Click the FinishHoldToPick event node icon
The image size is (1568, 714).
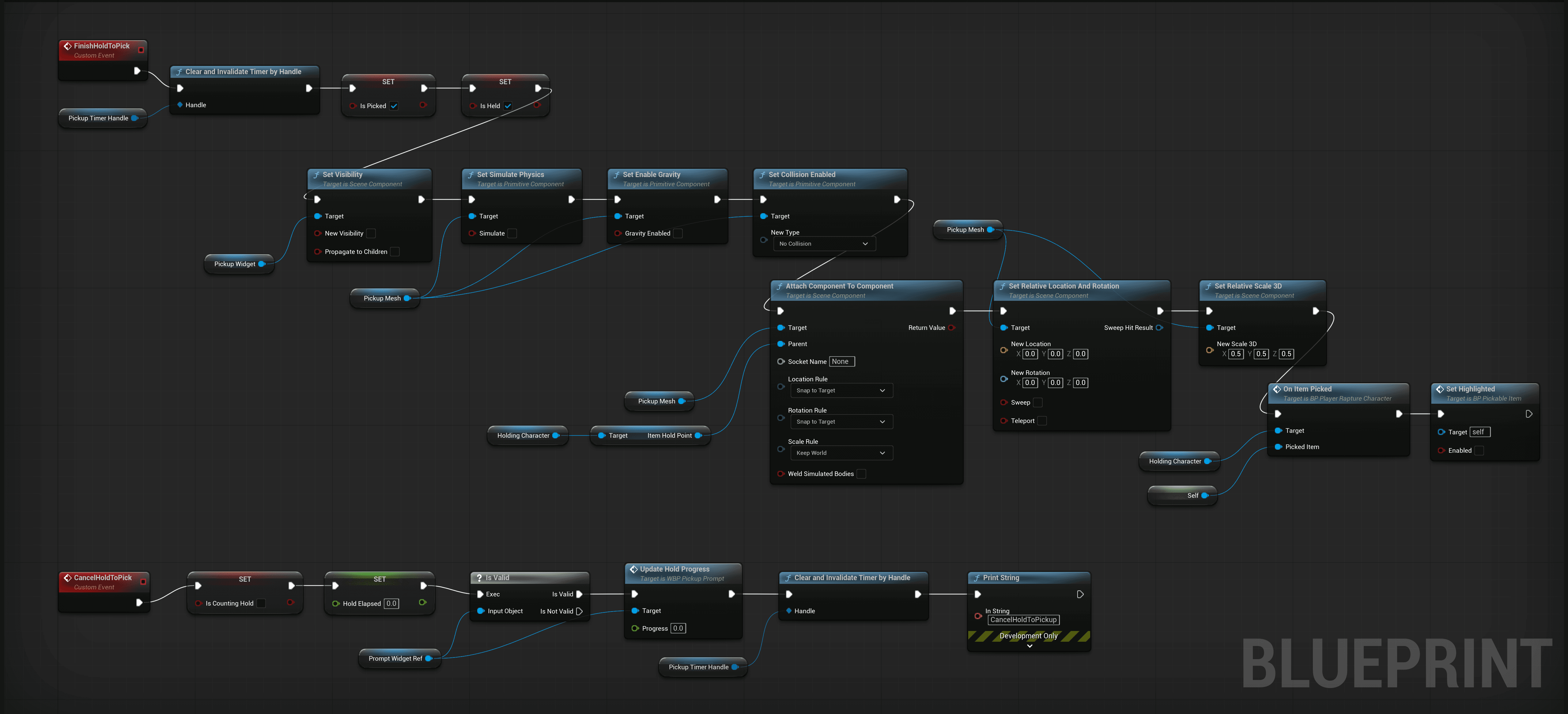click(68, 46)
